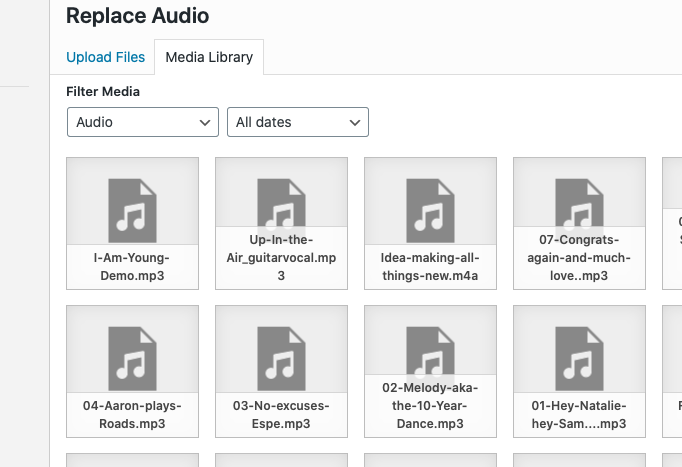Screen dimensions: 682x467
Task: Switch to the Media Library tab
Action: coord(209,57)
